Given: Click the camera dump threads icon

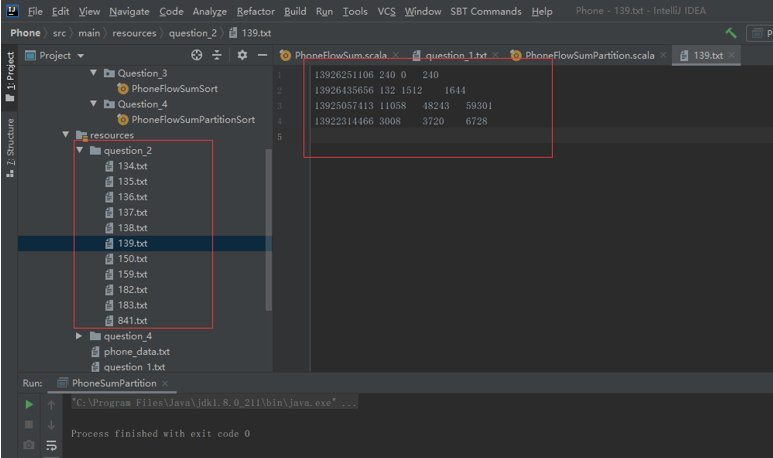Looking at the screenshot, I should (29, 445).
